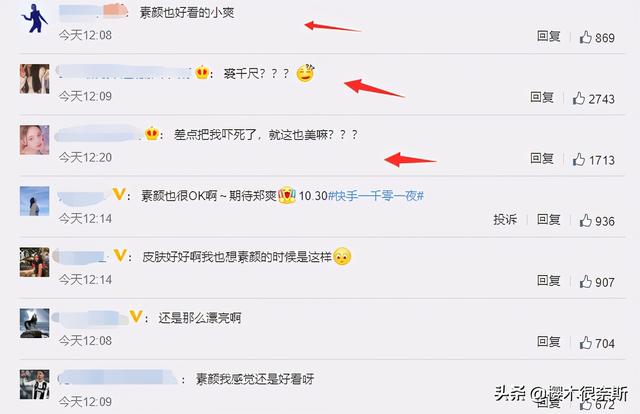Viewport: 640px width, 414px height.
Task: Reply to the 差点把我吓死了 comment
Action: click(x=542, y=158)
